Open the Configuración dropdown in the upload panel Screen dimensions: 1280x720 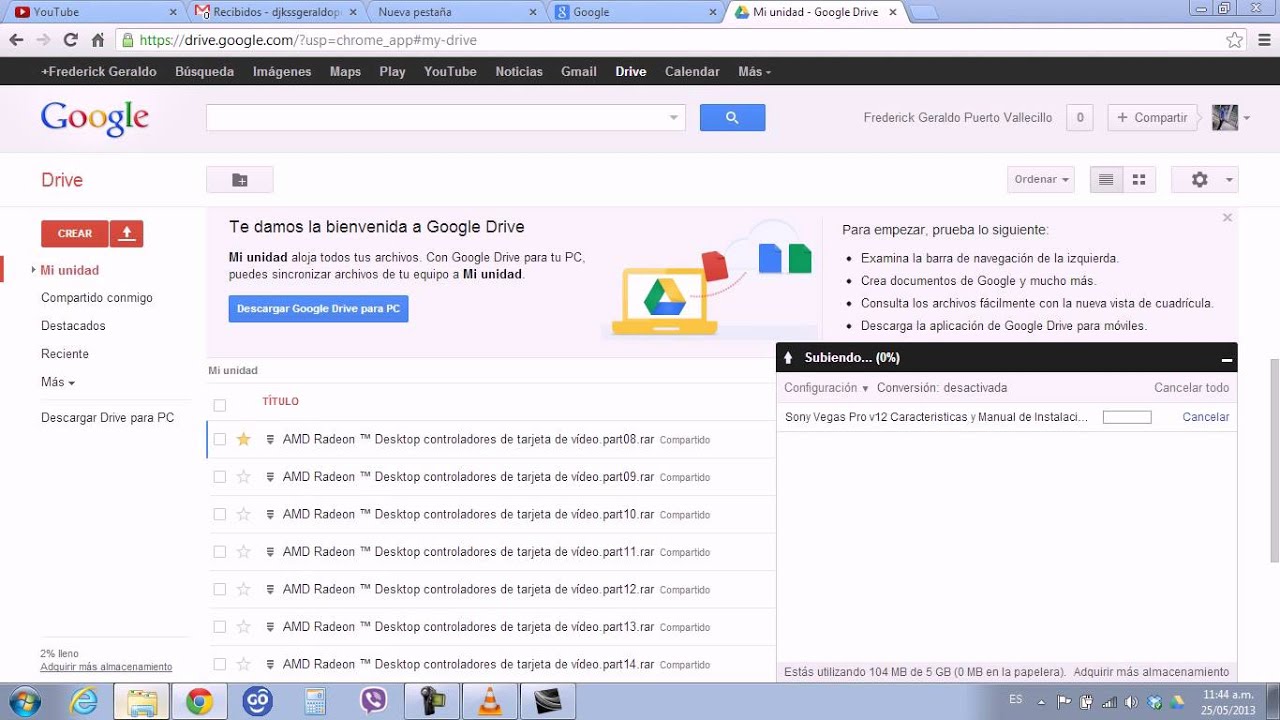click(x=826, y=388)
